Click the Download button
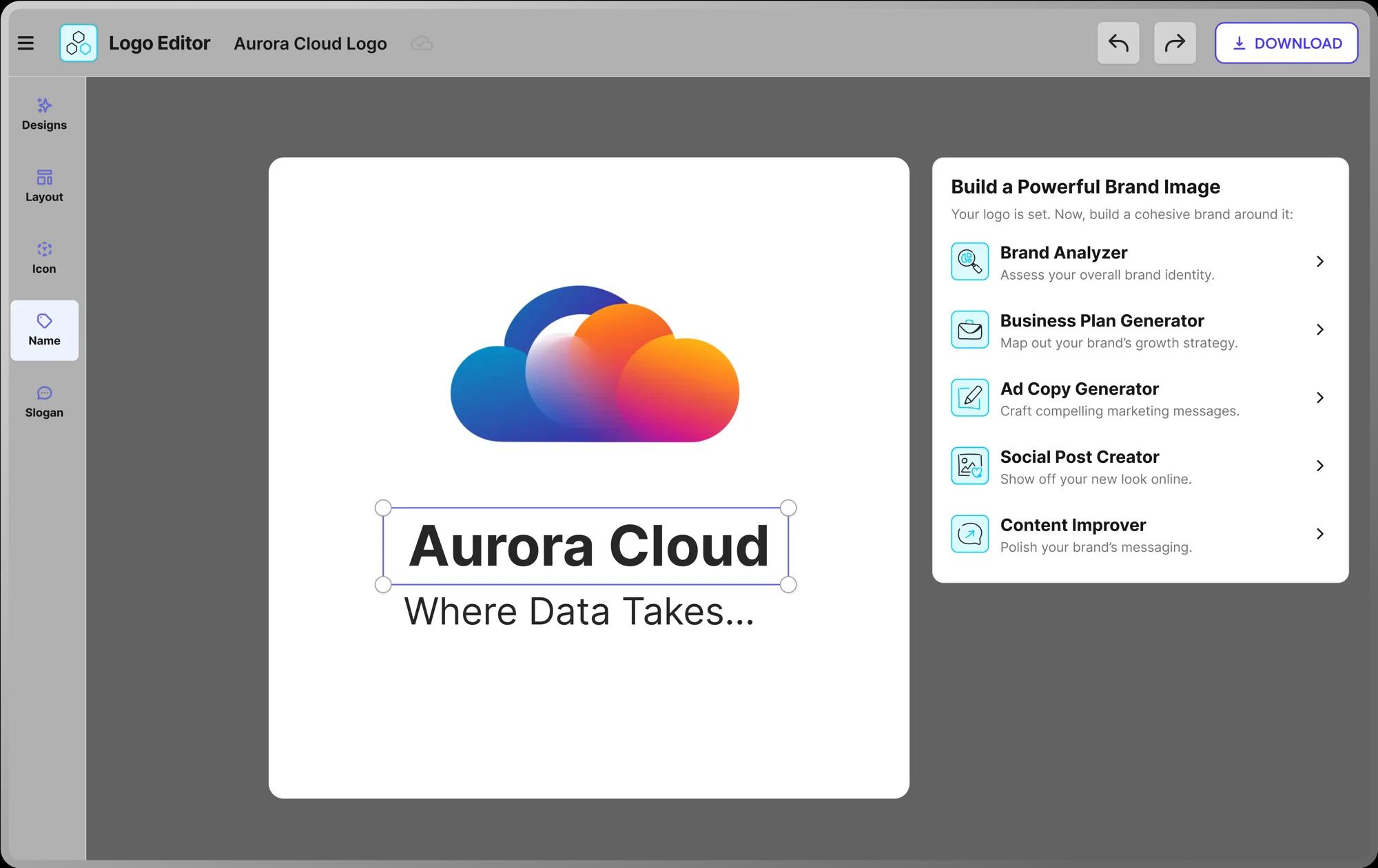 tap(1286, 43)
